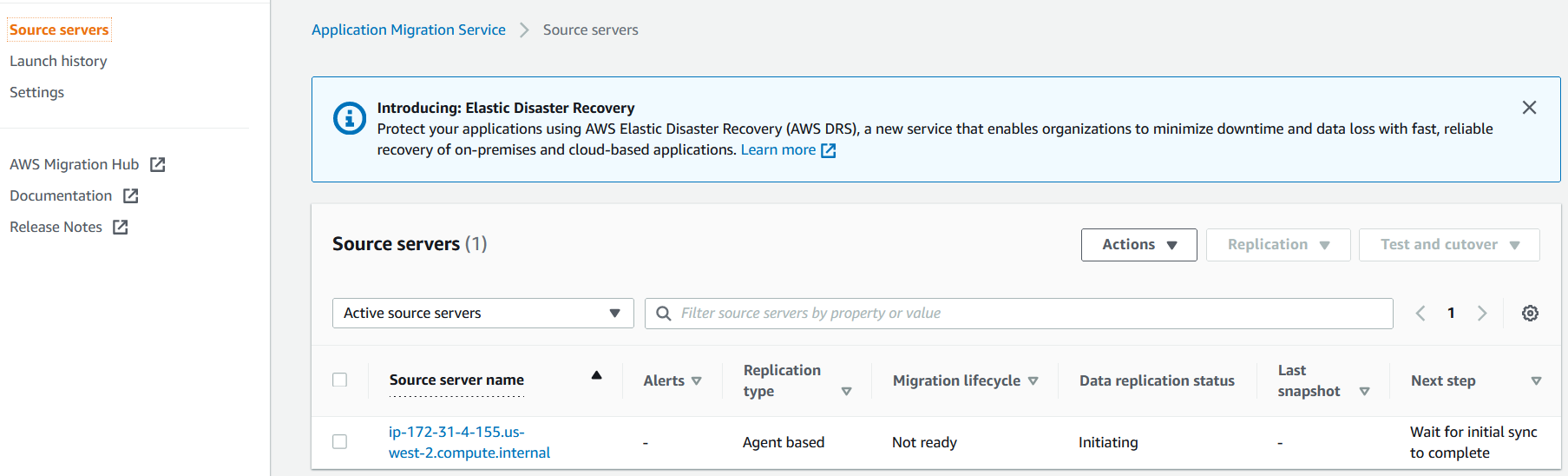This screenshot has width=1568, height=476.
Task: Click the info icon in the banner
Action: tap(350, 118)
